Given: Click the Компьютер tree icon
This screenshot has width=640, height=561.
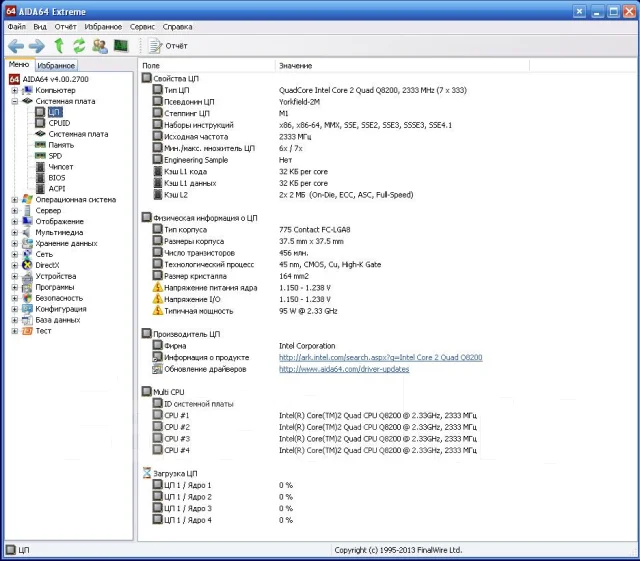Looking at the screenshot, I should click(27, 90).
